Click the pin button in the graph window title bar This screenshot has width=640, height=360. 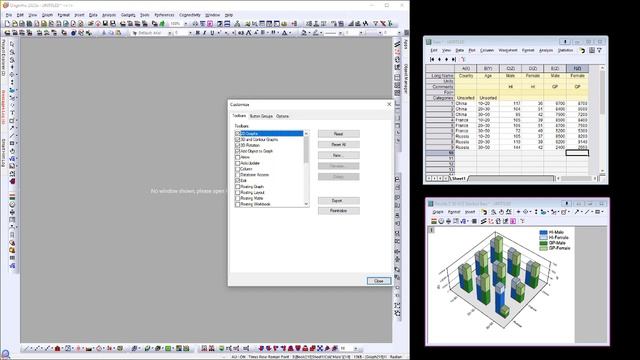[x=566, y=203]
